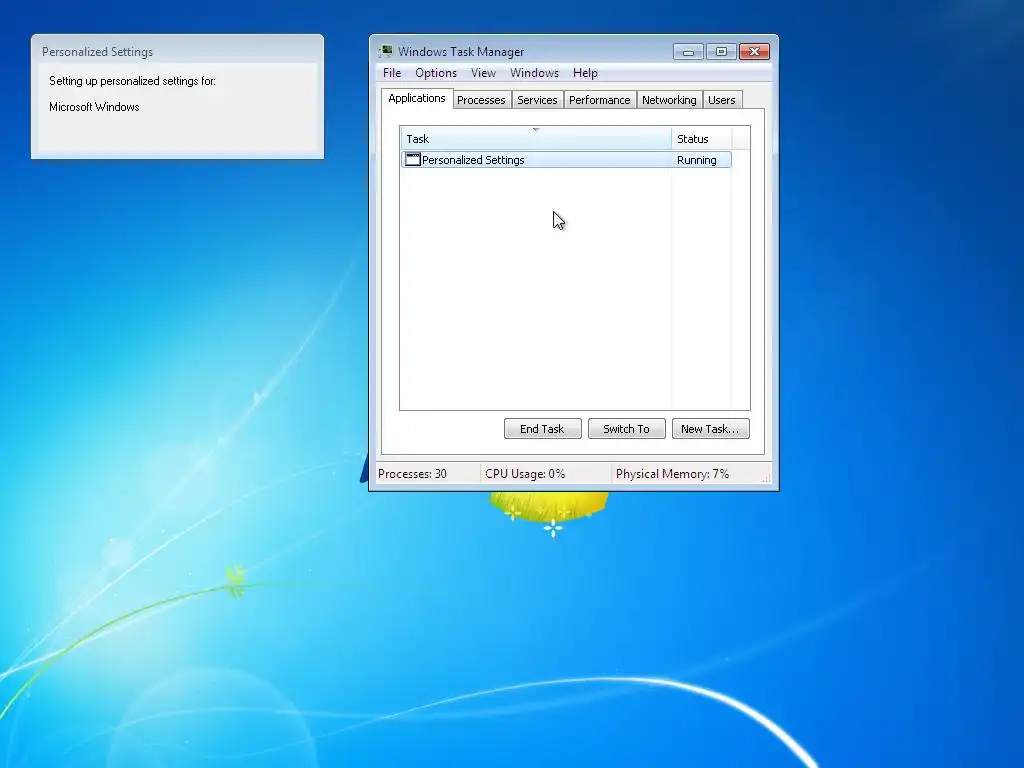Click the New Task... button

[x=710, y=429]
